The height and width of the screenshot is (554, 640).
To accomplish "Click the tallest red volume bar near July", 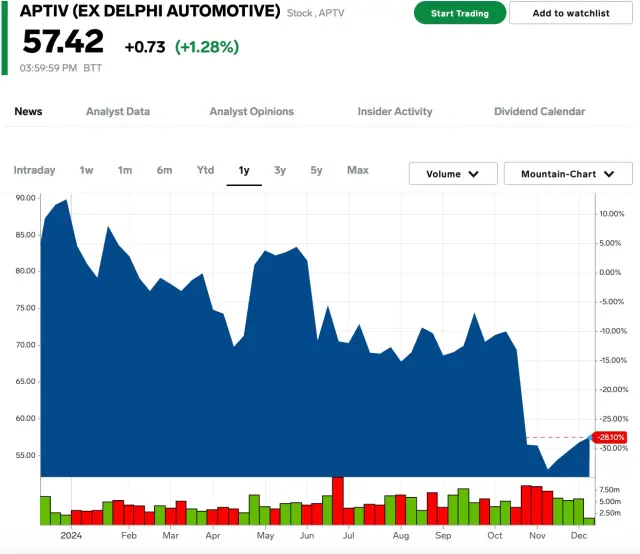I will [338, 500].
